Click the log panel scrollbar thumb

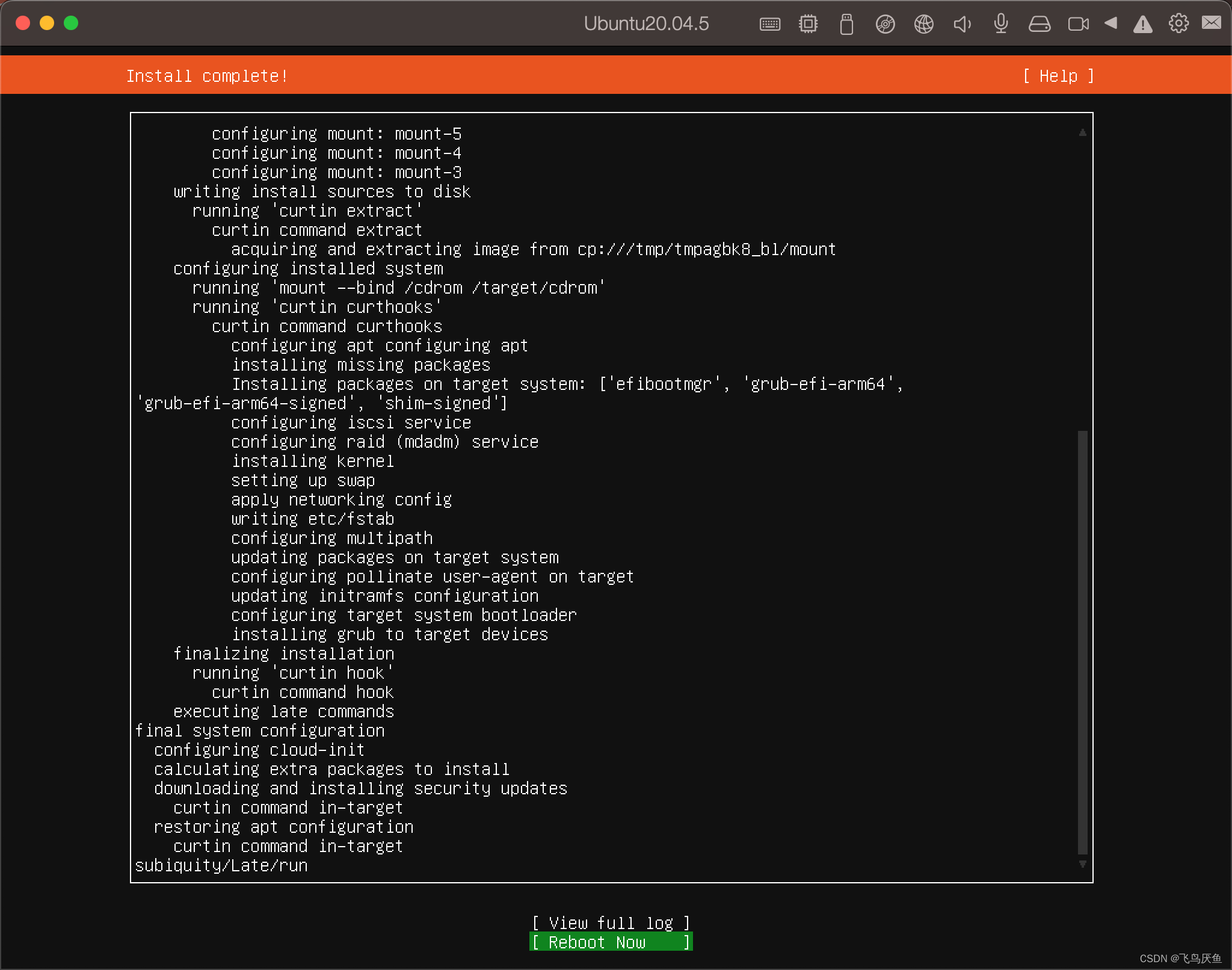(x=1082, y=643)
